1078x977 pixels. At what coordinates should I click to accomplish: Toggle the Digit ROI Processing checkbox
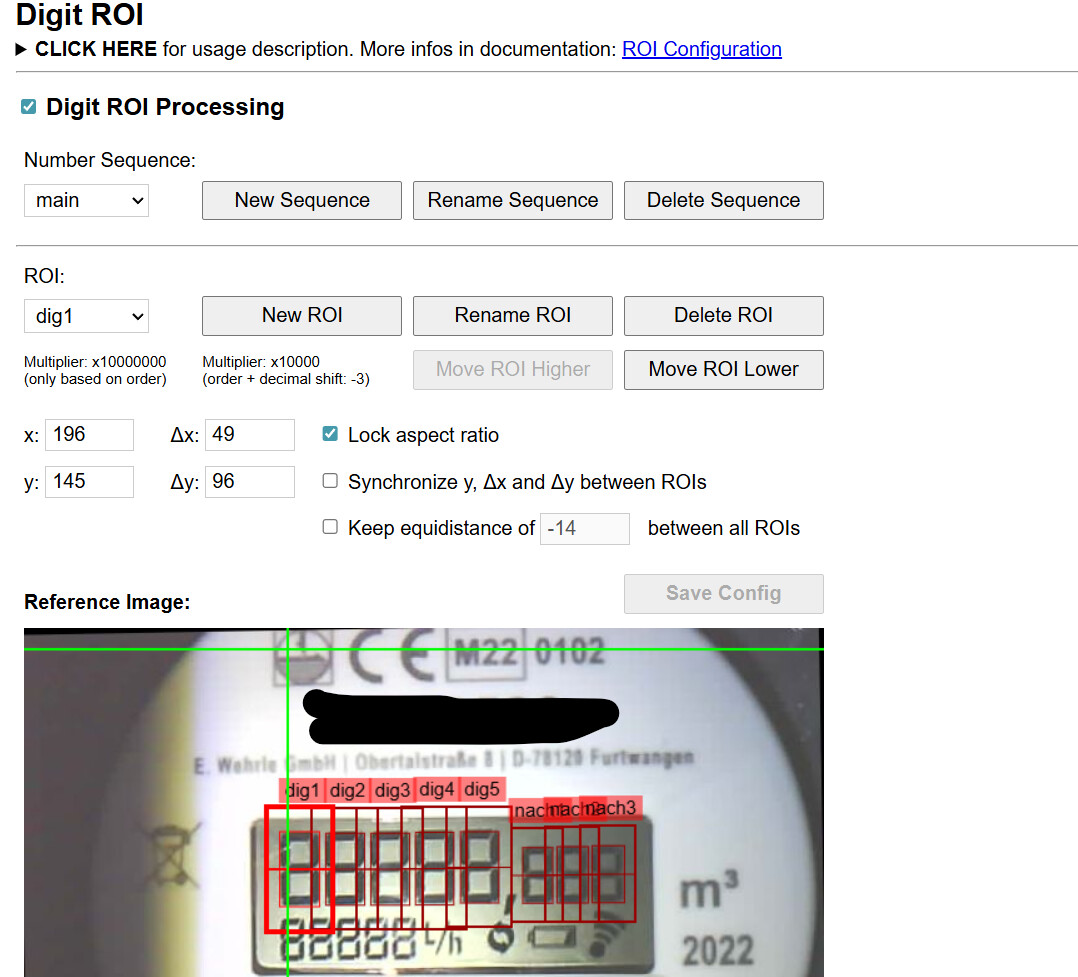(x=29, y=107)
